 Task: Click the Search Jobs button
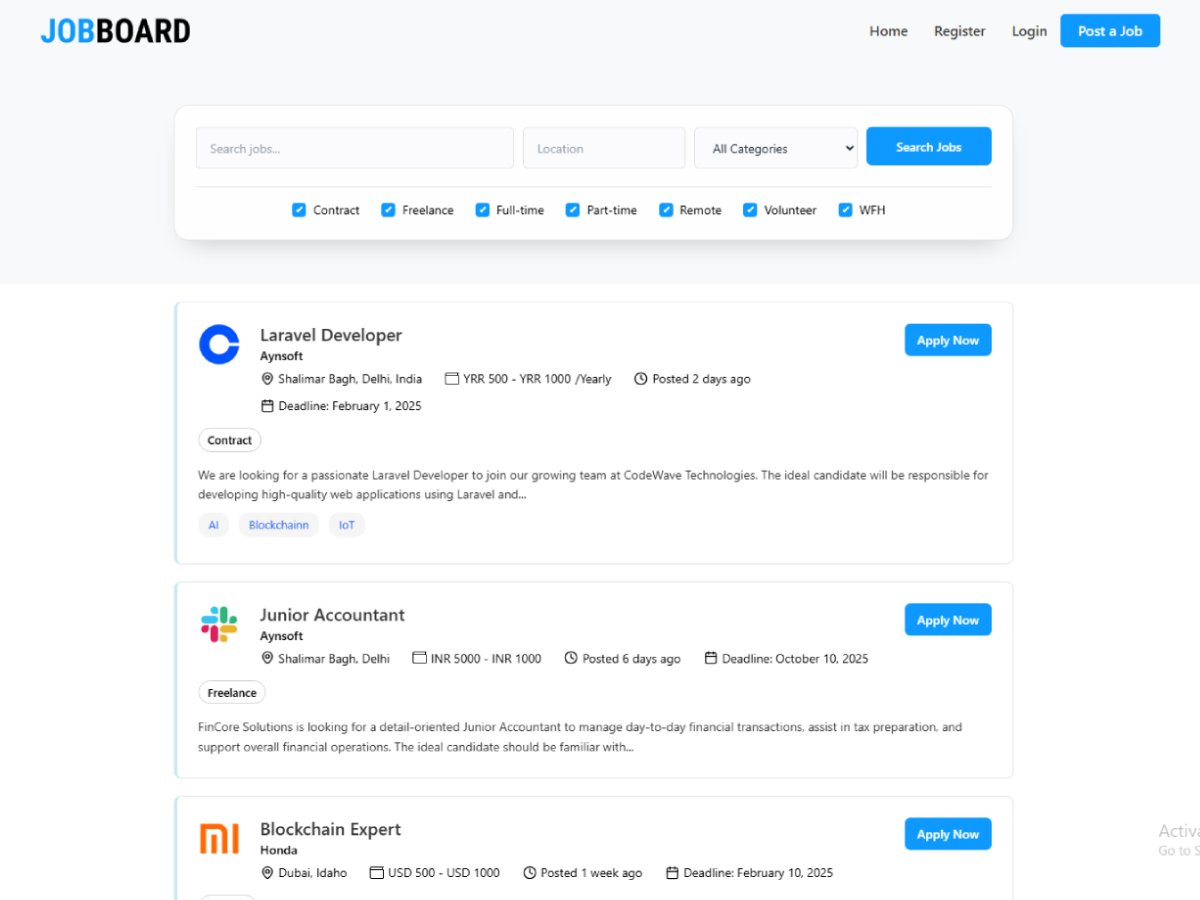tap(929, 146)
